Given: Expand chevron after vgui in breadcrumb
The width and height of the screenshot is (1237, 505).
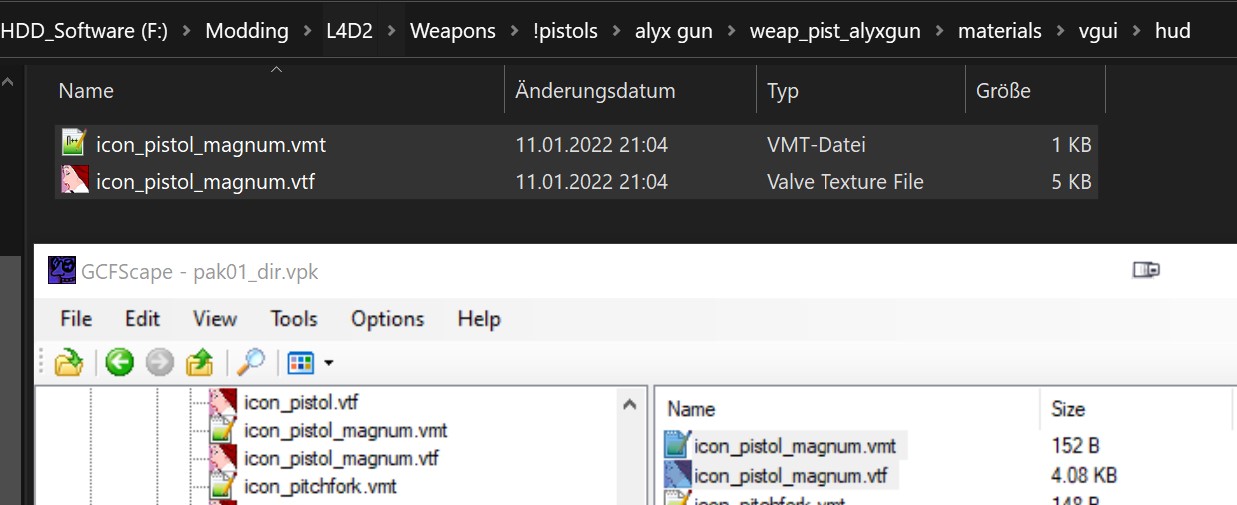Looking at the screenshot, I should [x=1137, y=32].
